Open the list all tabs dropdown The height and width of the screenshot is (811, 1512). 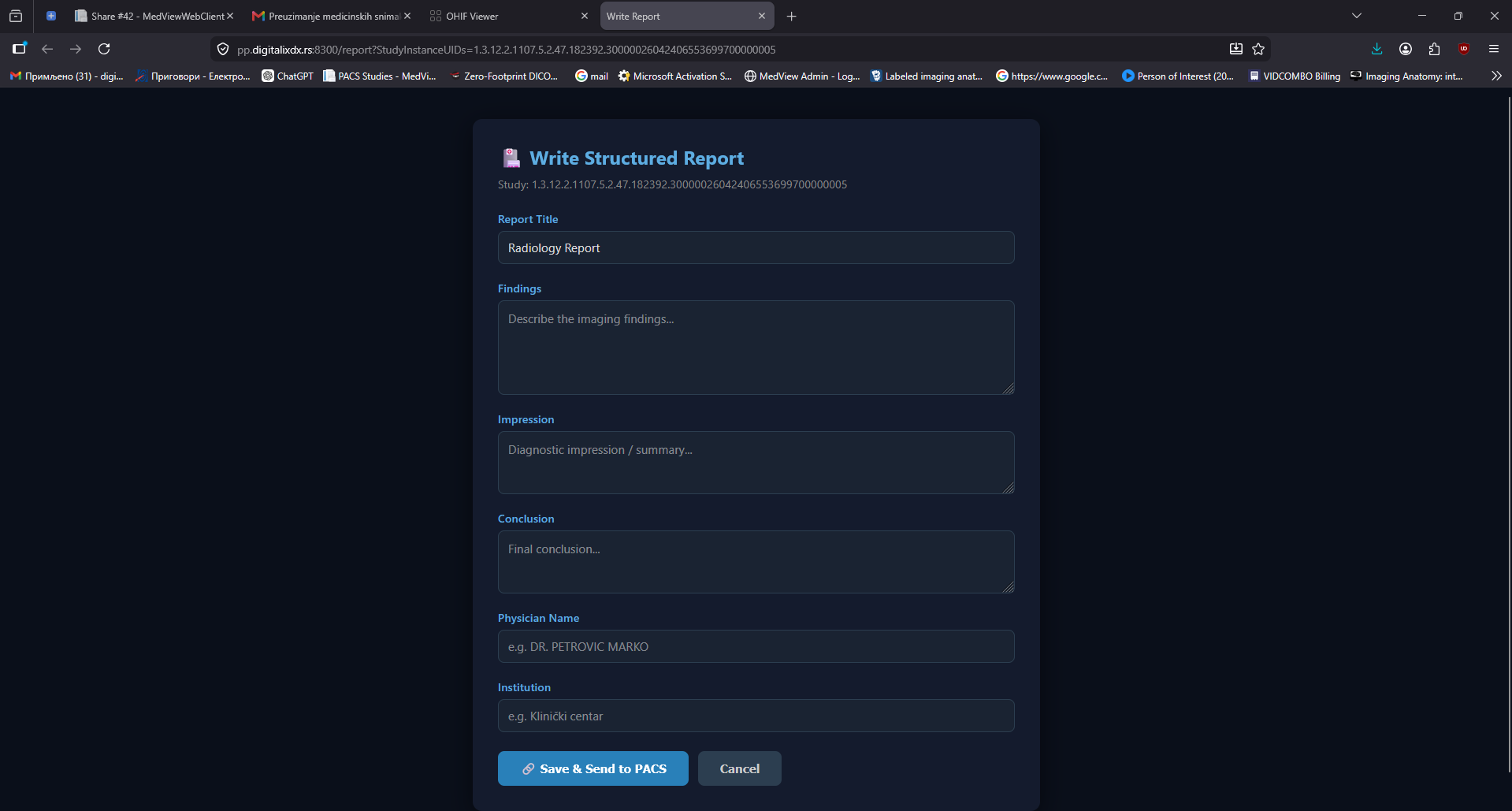click(1357, 16)
